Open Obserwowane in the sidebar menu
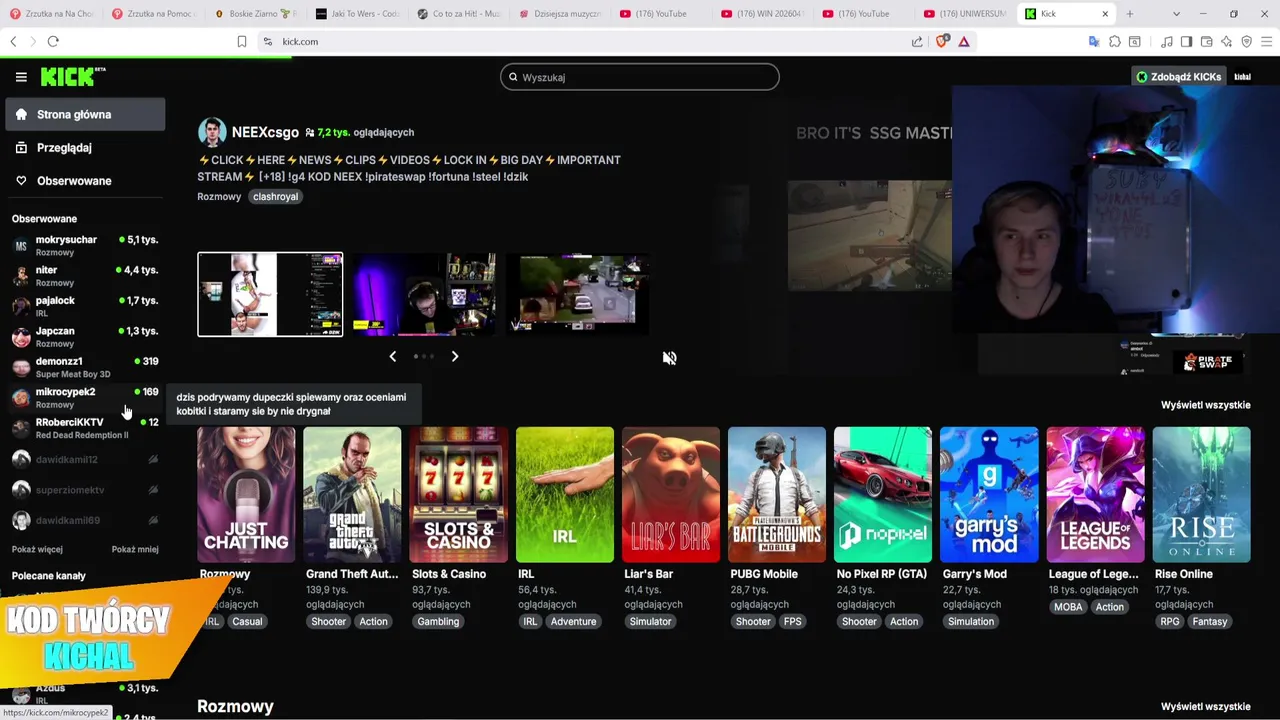Screen dimensions: 1280x720 pos(85,181)
